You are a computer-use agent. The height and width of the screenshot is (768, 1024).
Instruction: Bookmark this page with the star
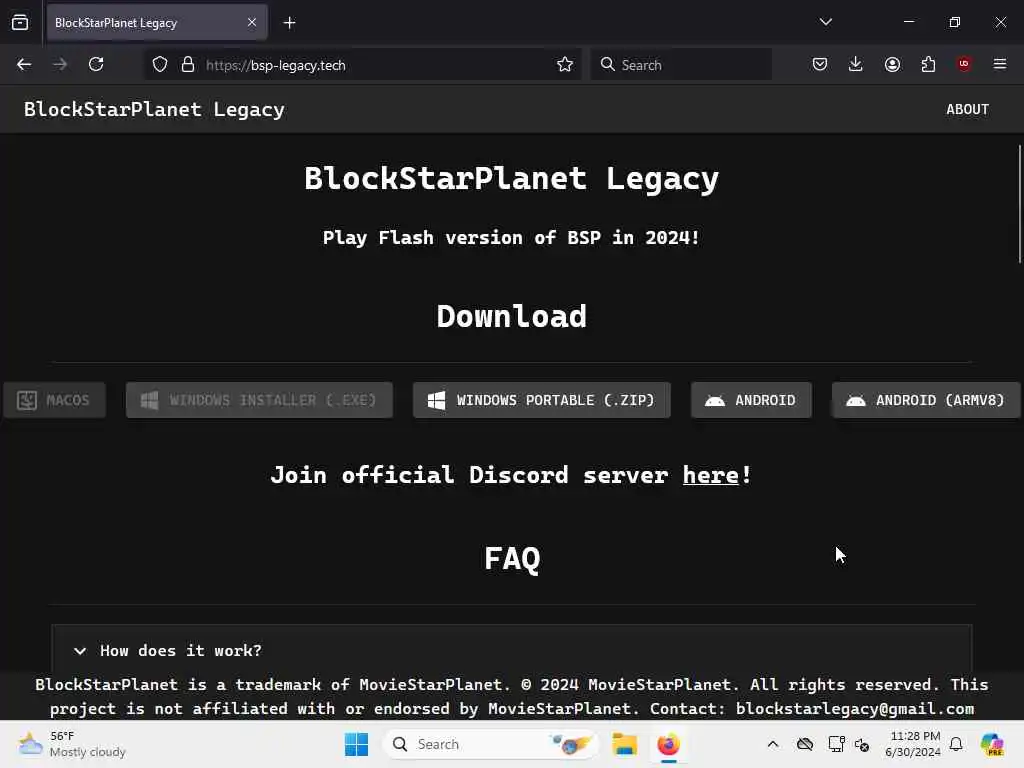click(x=565, y=65)
